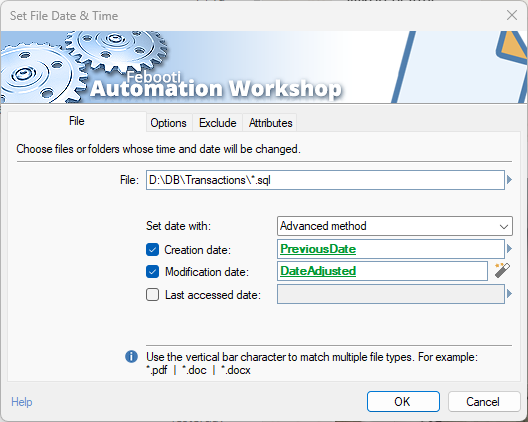Switch to the Options tab
Screen dimensions: 528x422
coord(168,123)
